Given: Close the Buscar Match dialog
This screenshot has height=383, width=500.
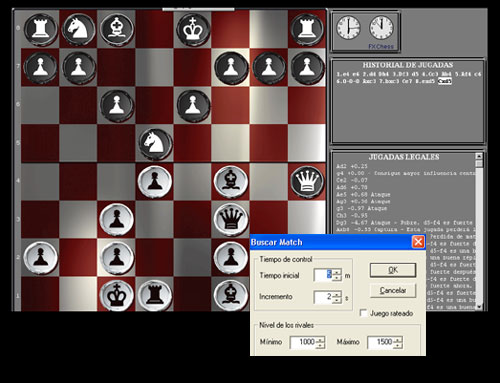Looking at the screenshot, I should 418,242.
